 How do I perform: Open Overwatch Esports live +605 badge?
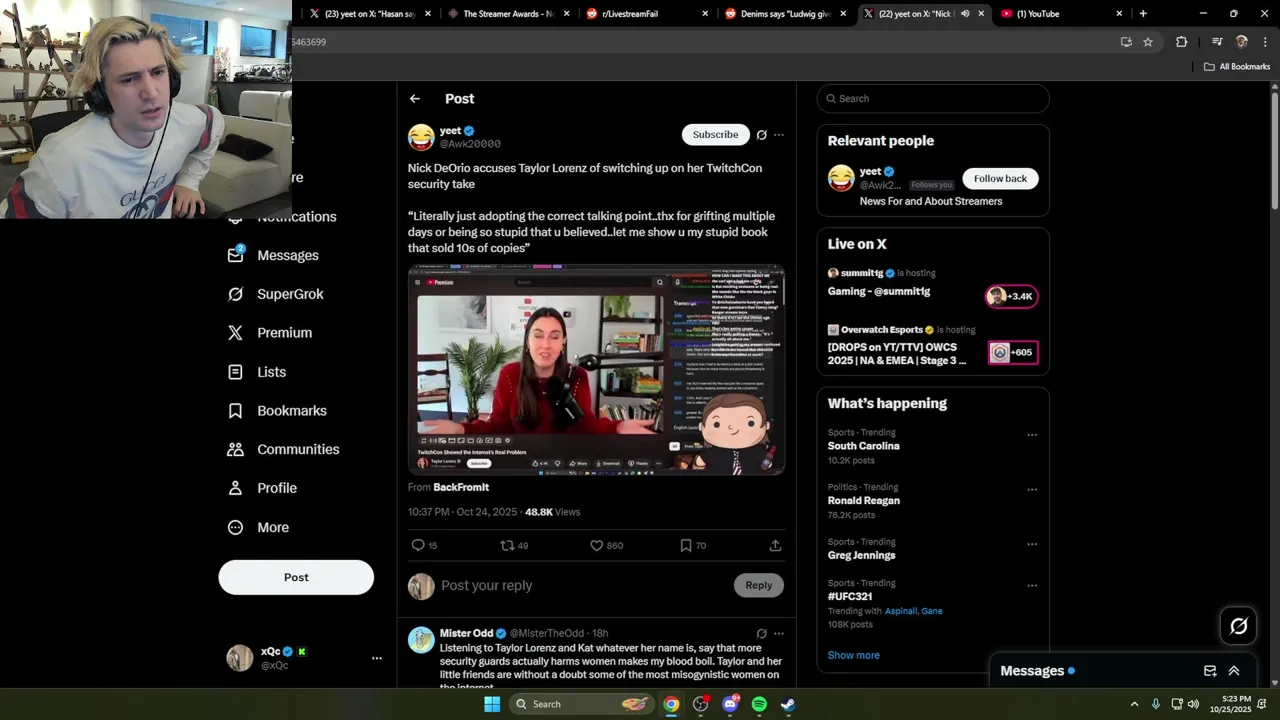coord(1012,352)
